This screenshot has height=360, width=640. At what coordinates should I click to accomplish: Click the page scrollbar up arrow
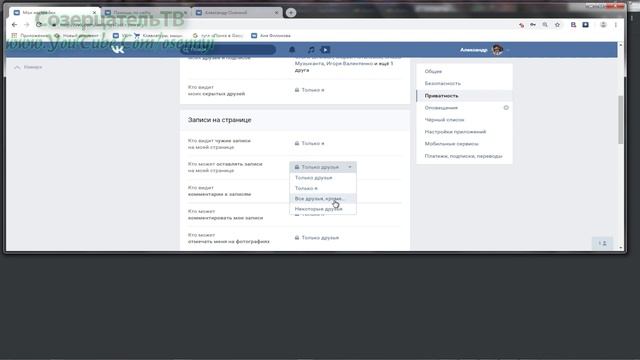[620, 45]
